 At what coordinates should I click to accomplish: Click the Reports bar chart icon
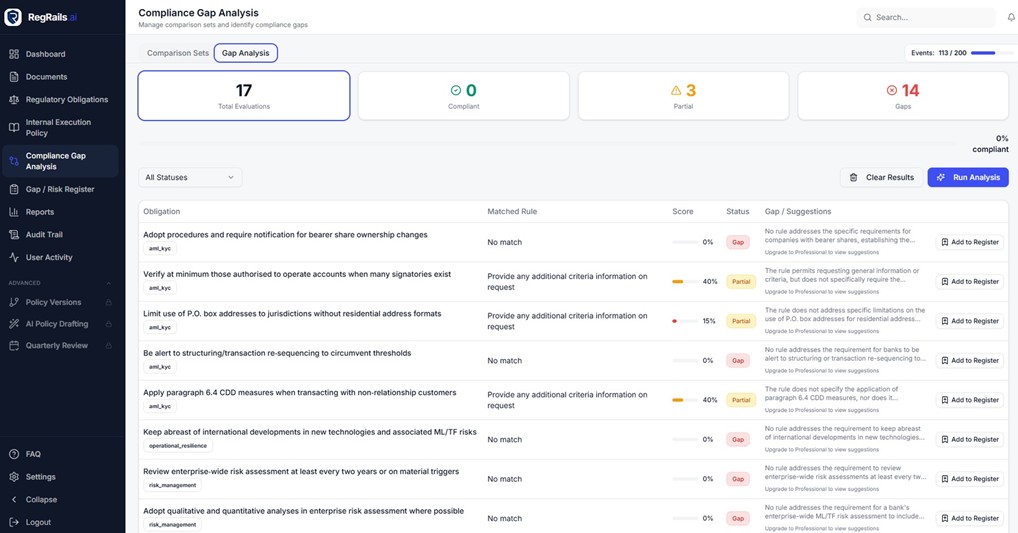click(14, 212)
